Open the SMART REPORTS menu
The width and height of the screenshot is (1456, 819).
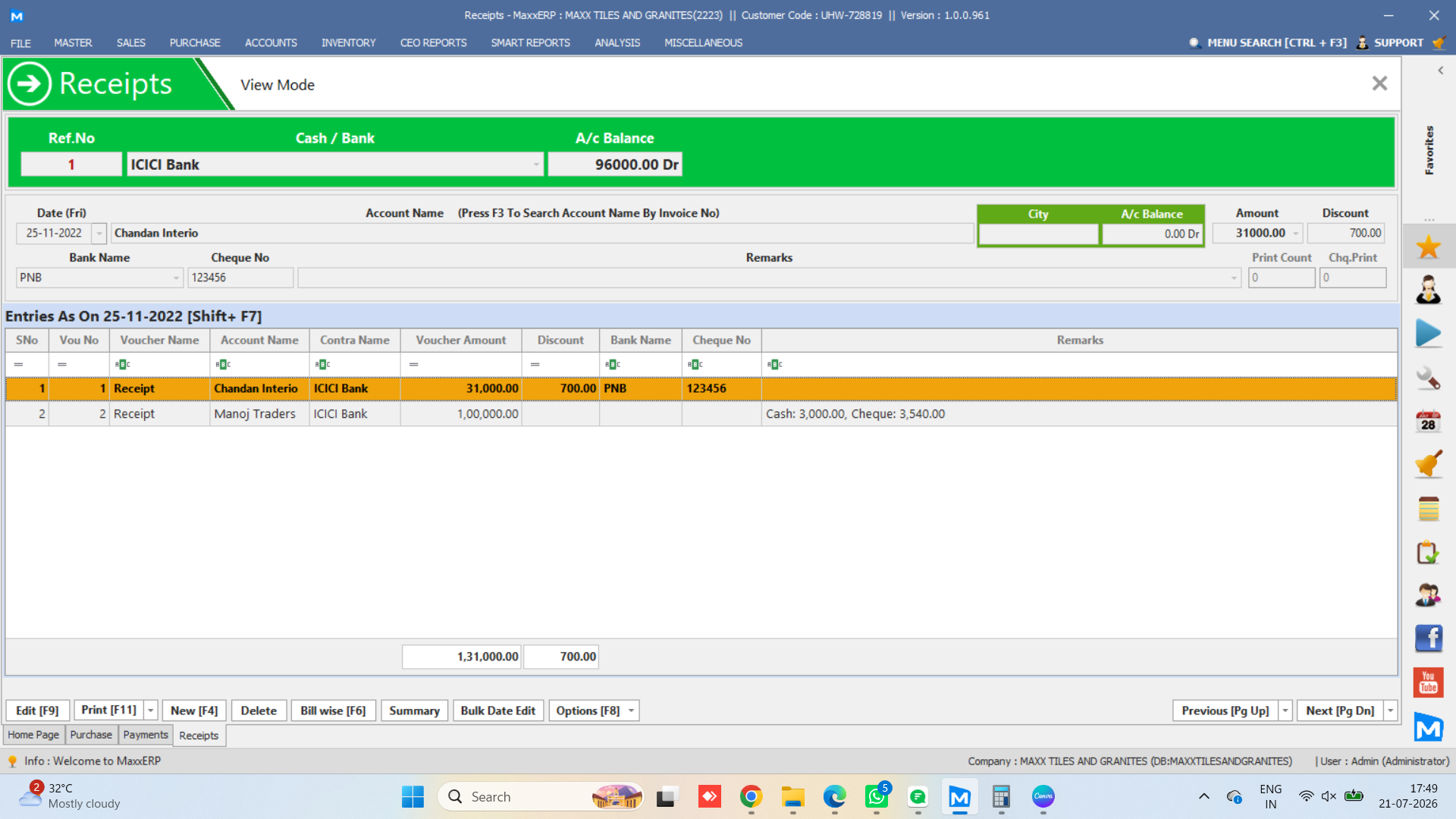pyautogui.click(x=530, y=42)
